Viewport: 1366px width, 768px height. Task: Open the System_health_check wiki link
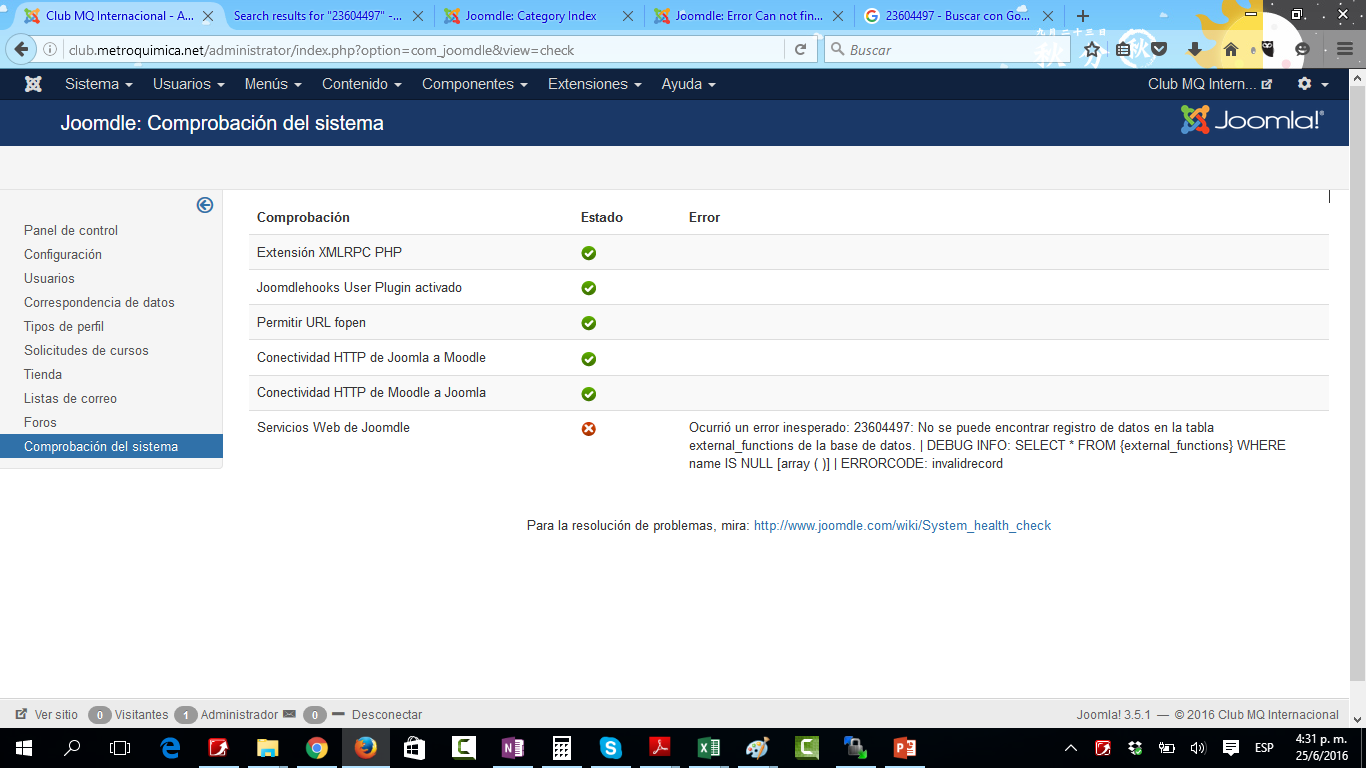(x=902, y=525)
